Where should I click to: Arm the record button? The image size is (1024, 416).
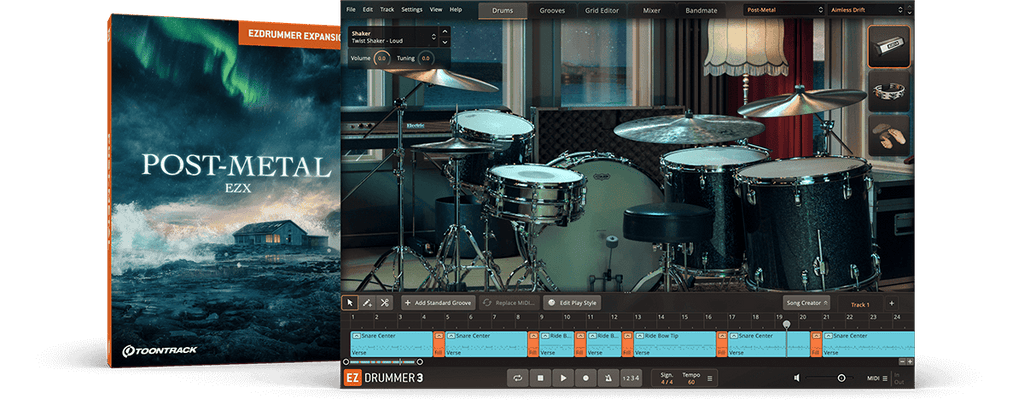point(586,377)
